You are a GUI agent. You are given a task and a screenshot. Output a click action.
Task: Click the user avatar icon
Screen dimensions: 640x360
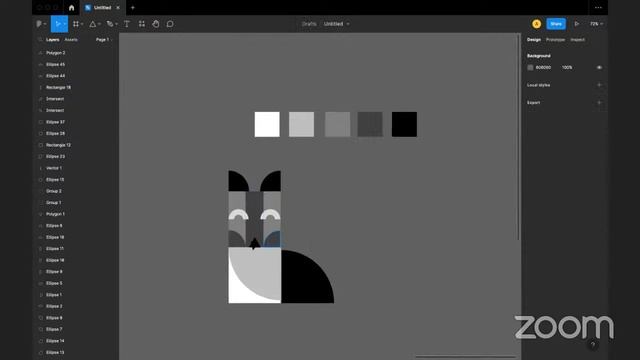536,24
